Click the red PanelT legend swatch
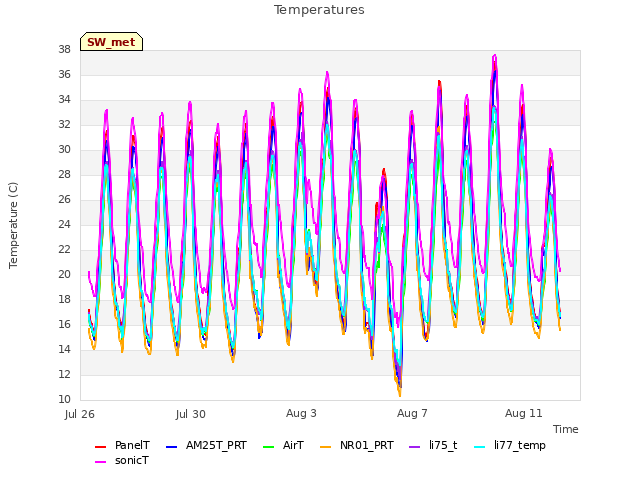 (x=100, y=447)
